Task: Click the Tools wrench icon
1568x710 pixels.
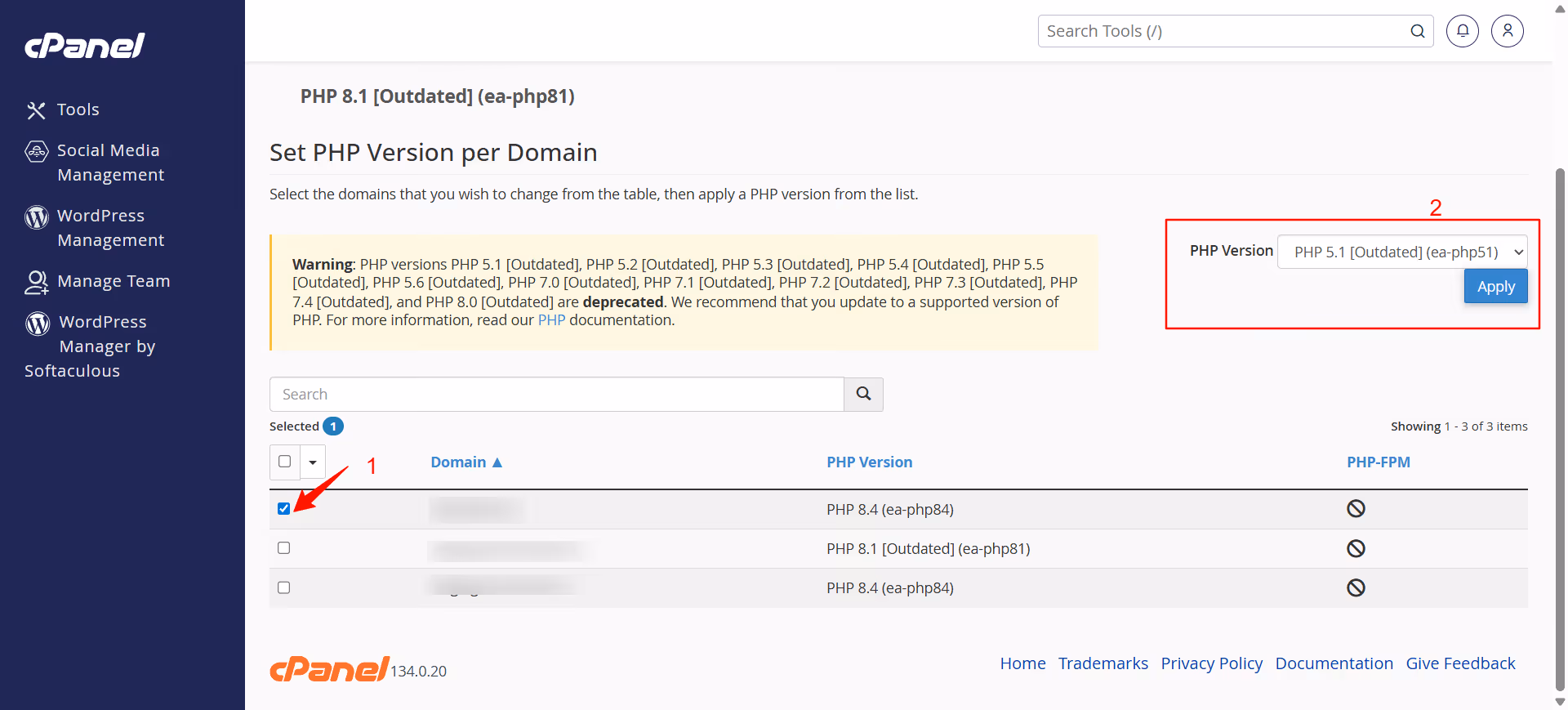Action: (36, 110)
